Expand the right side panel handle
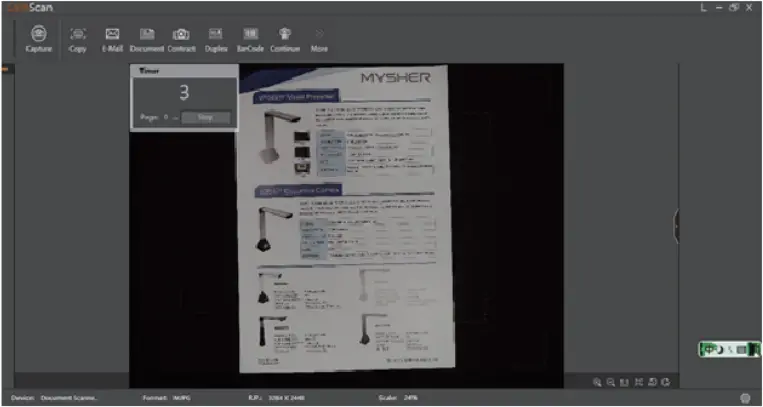 click(676, 226)
